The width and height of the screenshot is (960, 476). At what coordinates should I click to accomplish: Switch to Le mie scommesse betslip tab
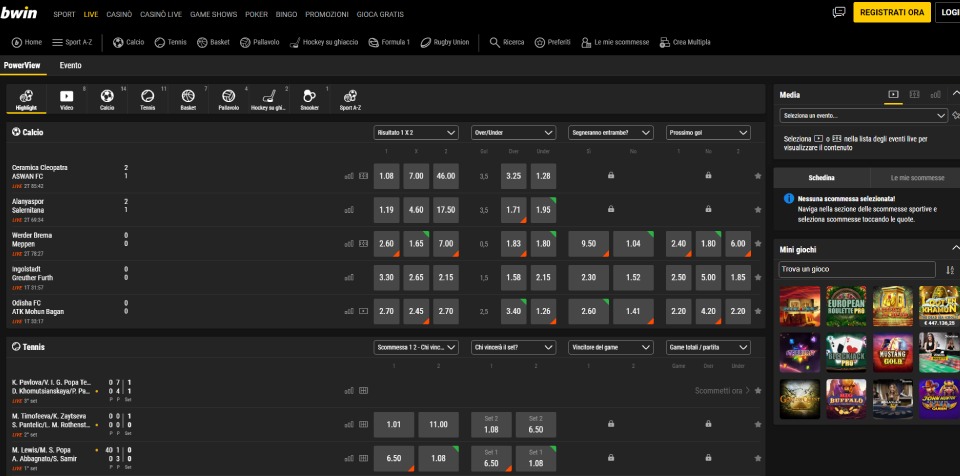(917, 178)
